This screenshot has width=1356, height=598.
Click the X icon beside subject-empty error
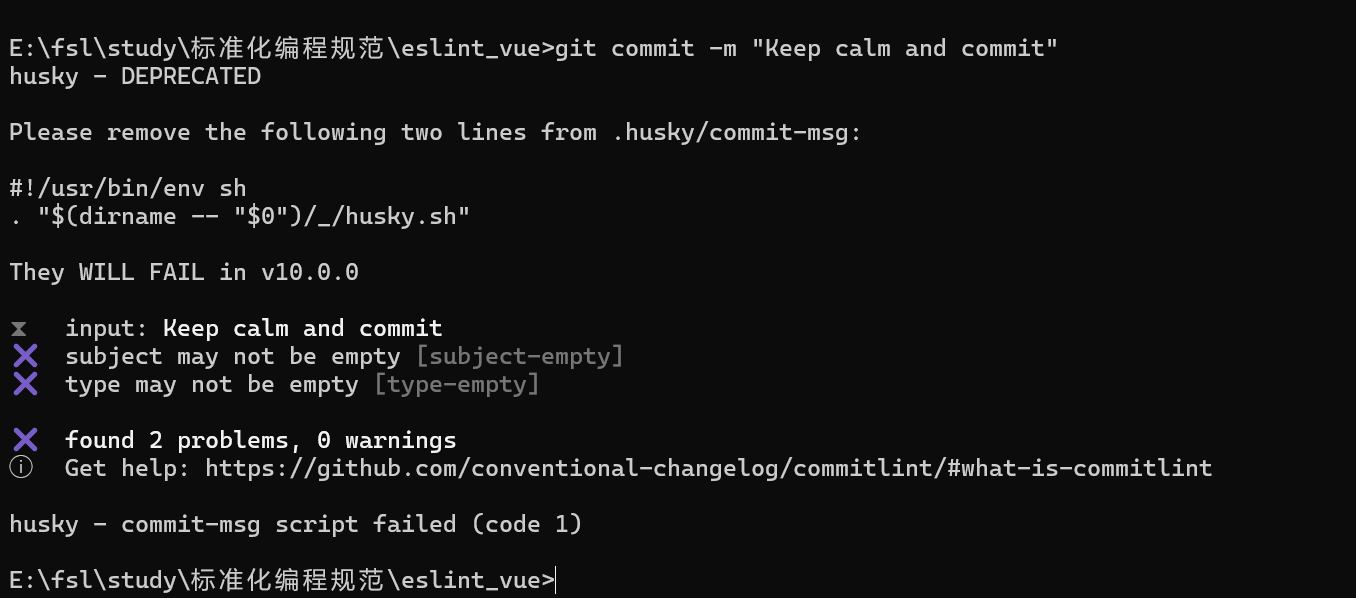(x=25, y=356)
